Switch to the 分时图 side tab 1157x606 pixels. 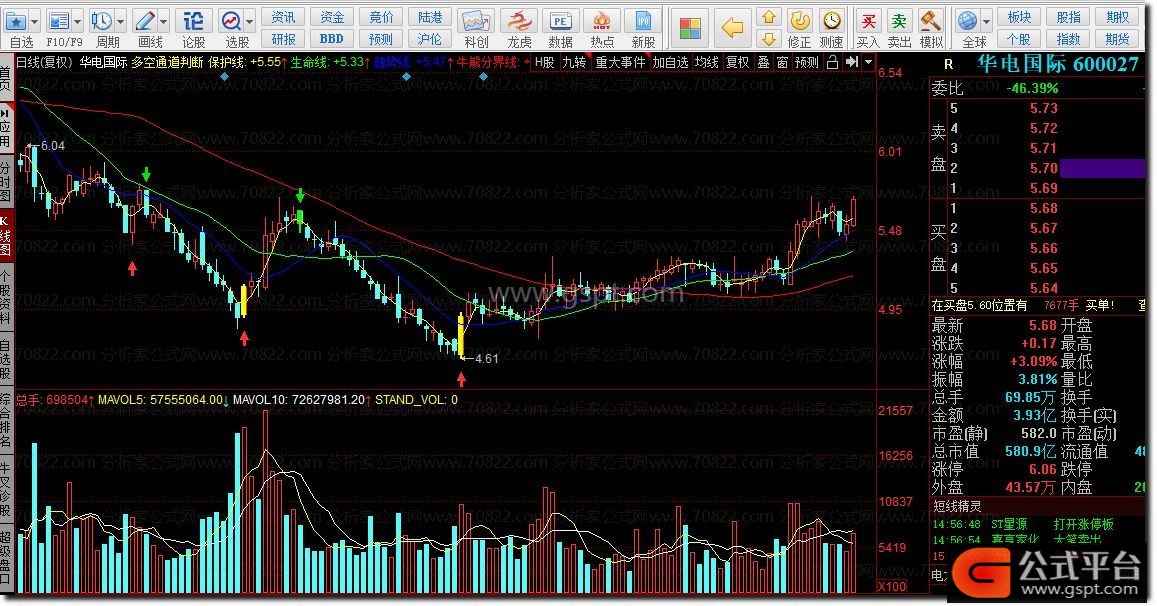point(6,180)
